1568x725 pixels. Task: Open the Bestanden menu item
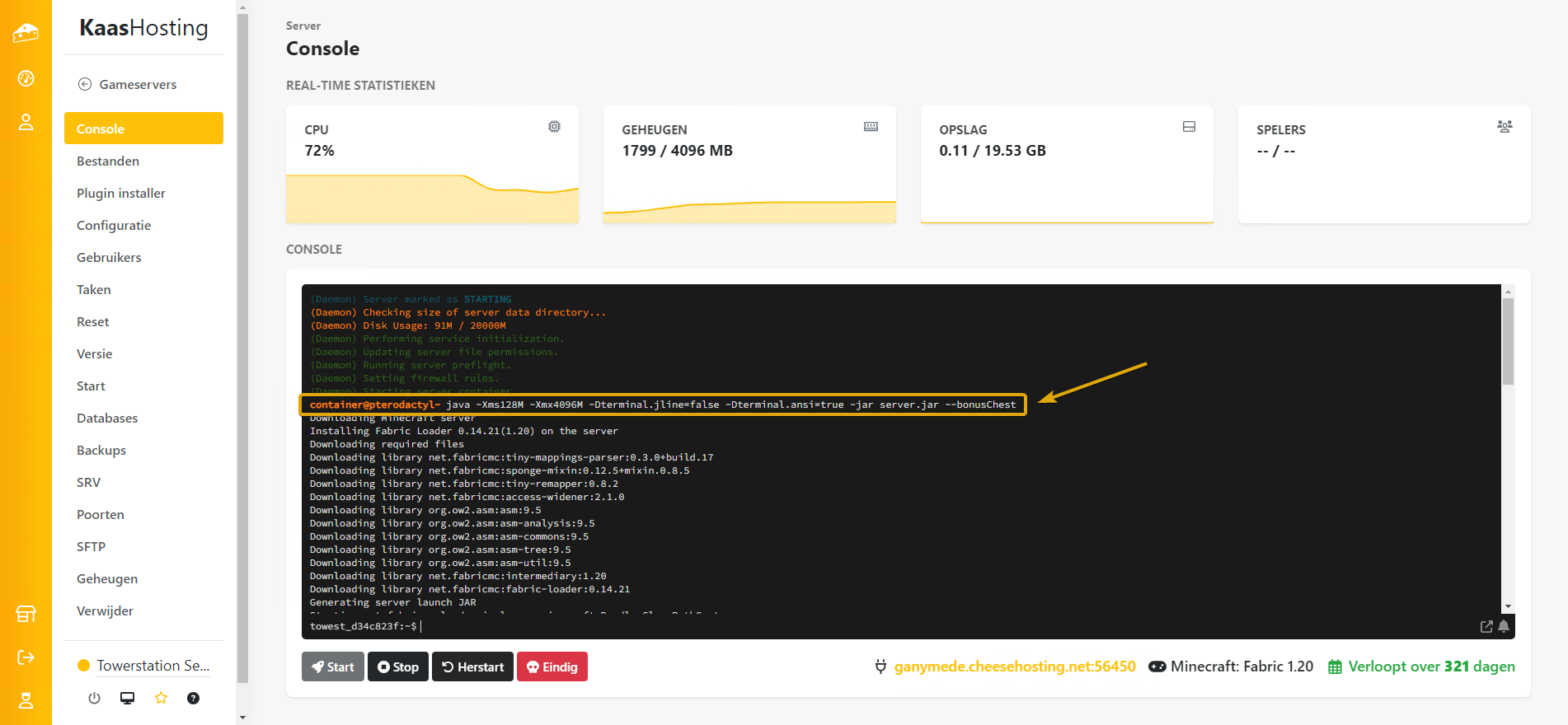(108, 161)
